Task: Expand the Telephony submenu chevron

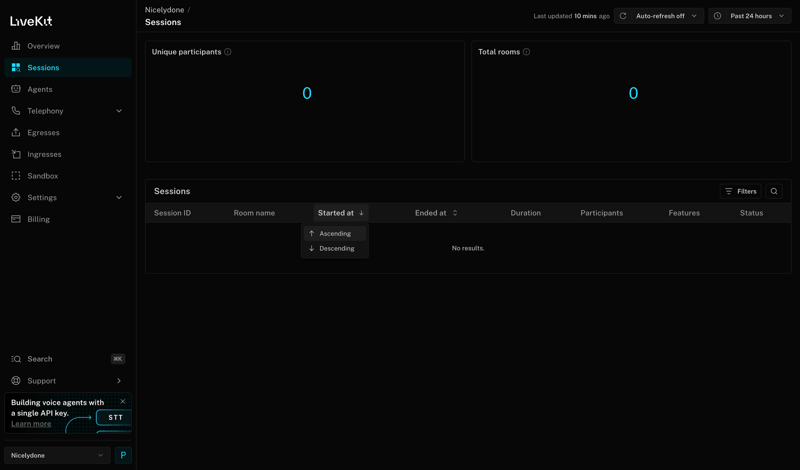Action: click(119, 111)
